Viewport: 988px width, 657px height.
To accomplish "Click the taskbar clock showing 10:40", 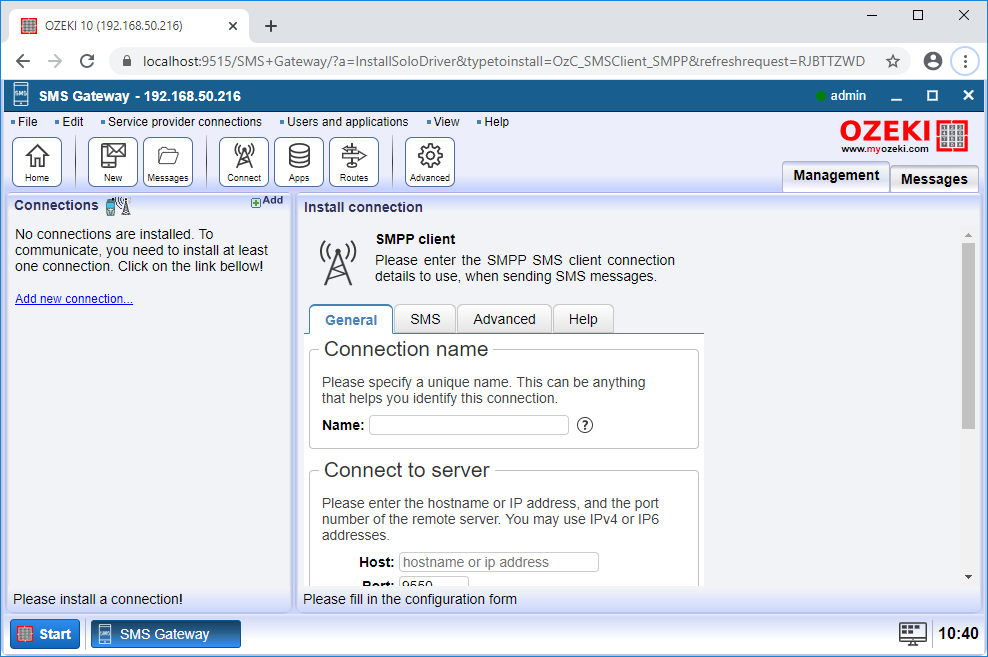I will [x=958, y=633].
